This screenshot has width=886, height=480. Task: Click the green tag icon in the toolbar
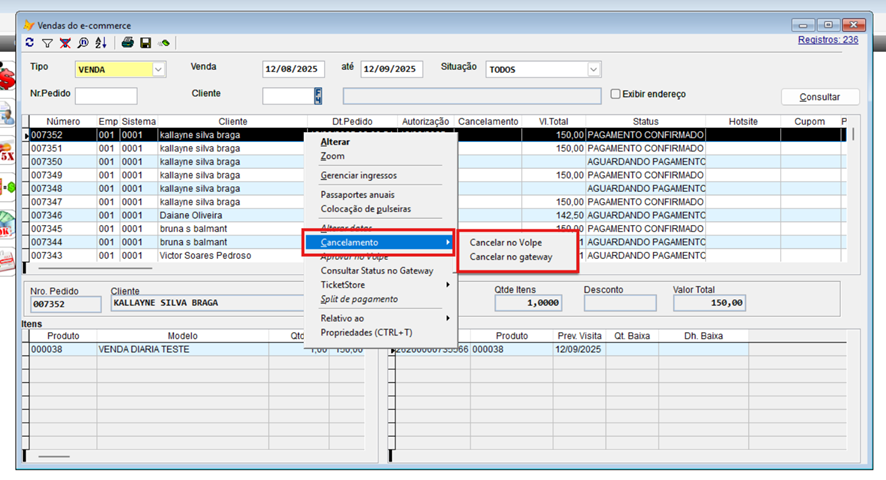click(164, 43)
